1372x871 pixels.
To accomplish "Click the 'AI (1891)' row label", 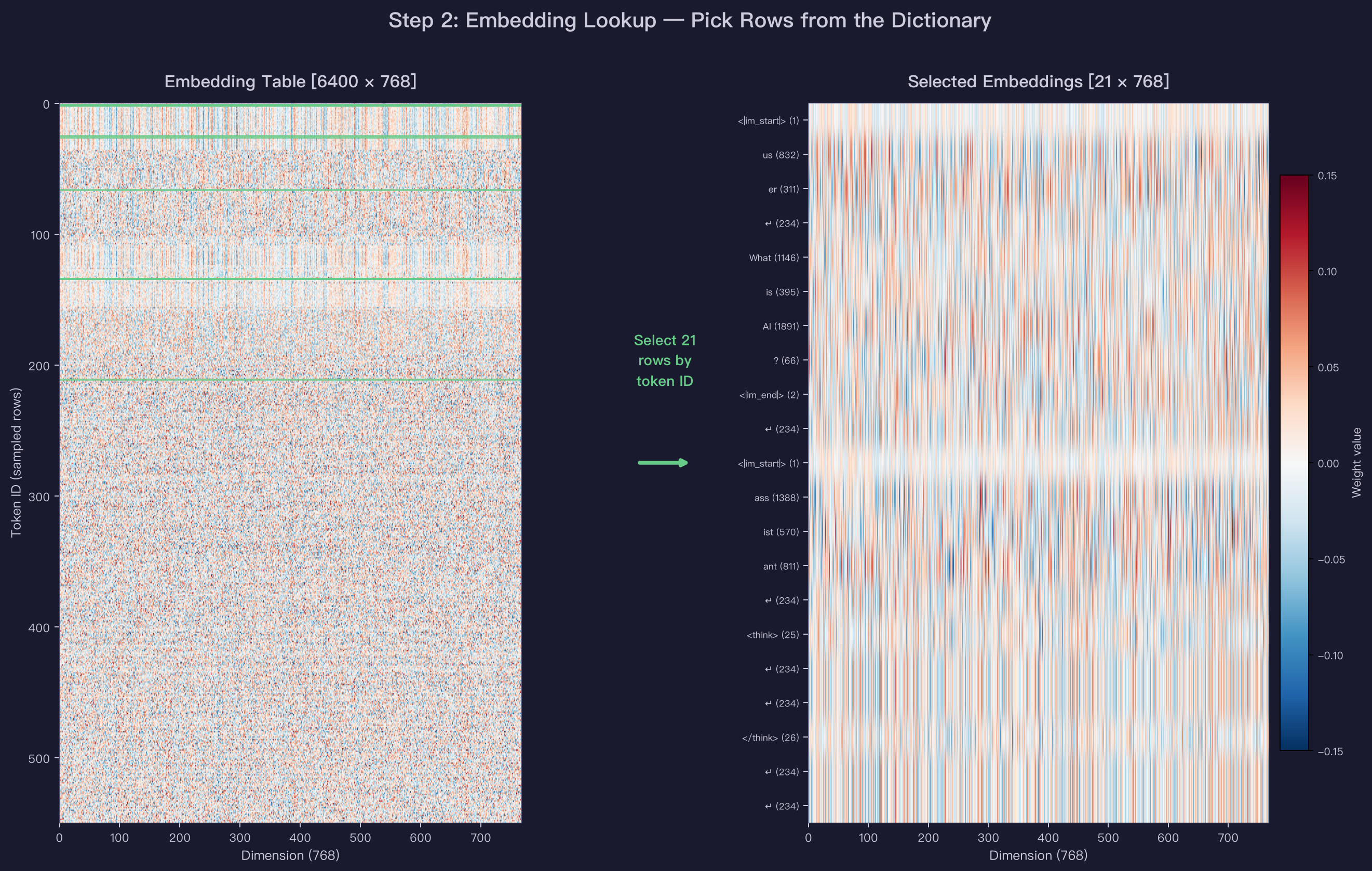I will pos(781,326).
